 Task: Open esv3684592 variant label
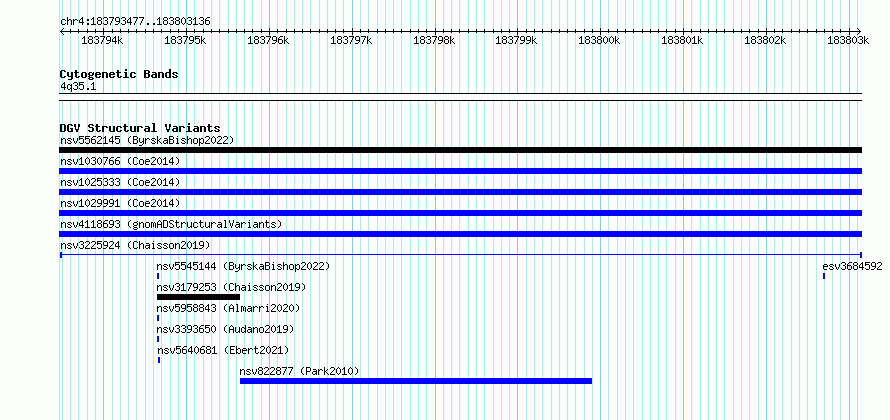click(x=853, y=266)
